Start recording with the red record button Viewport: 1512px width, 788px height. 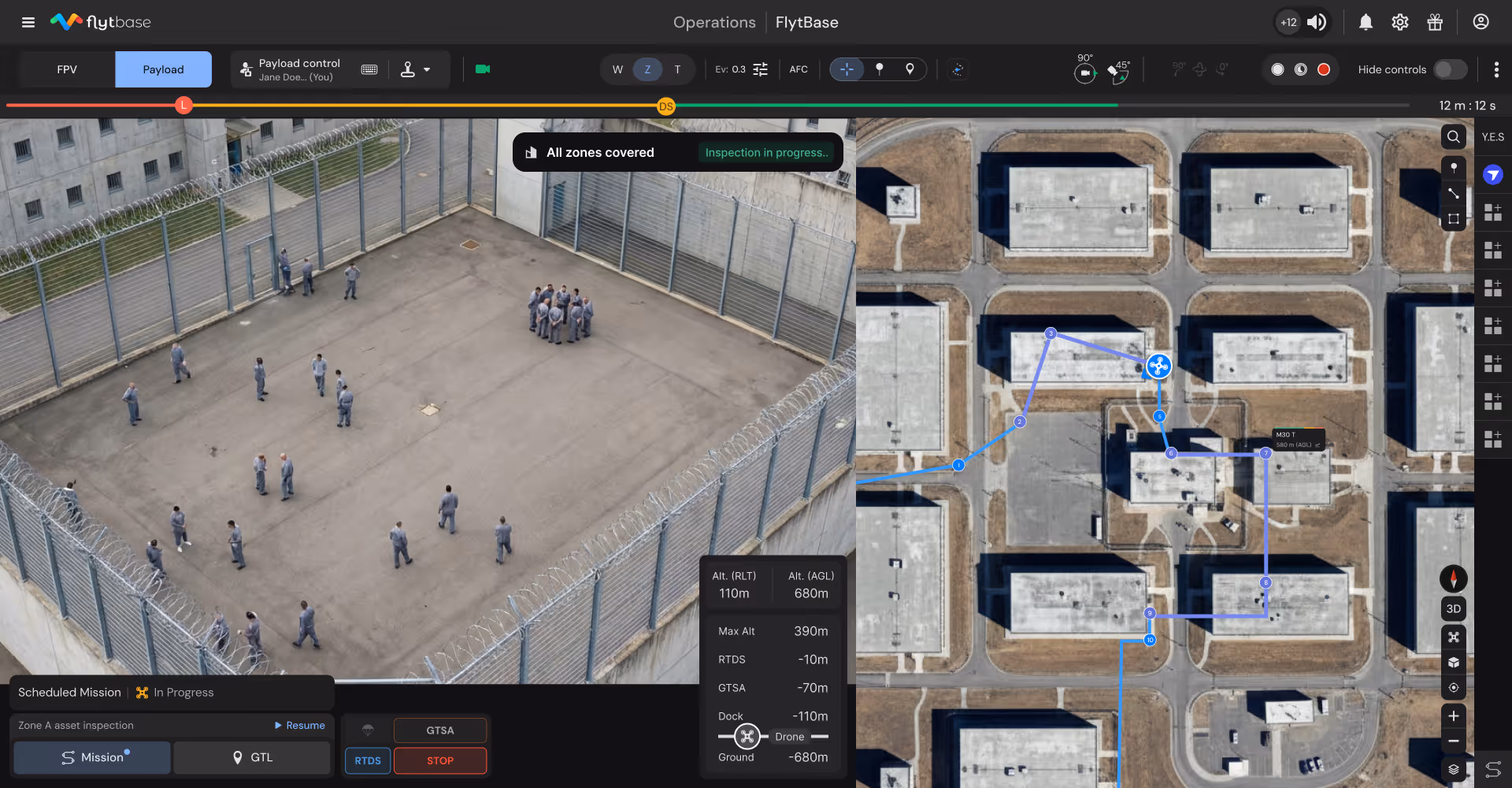coord(1324,69)
